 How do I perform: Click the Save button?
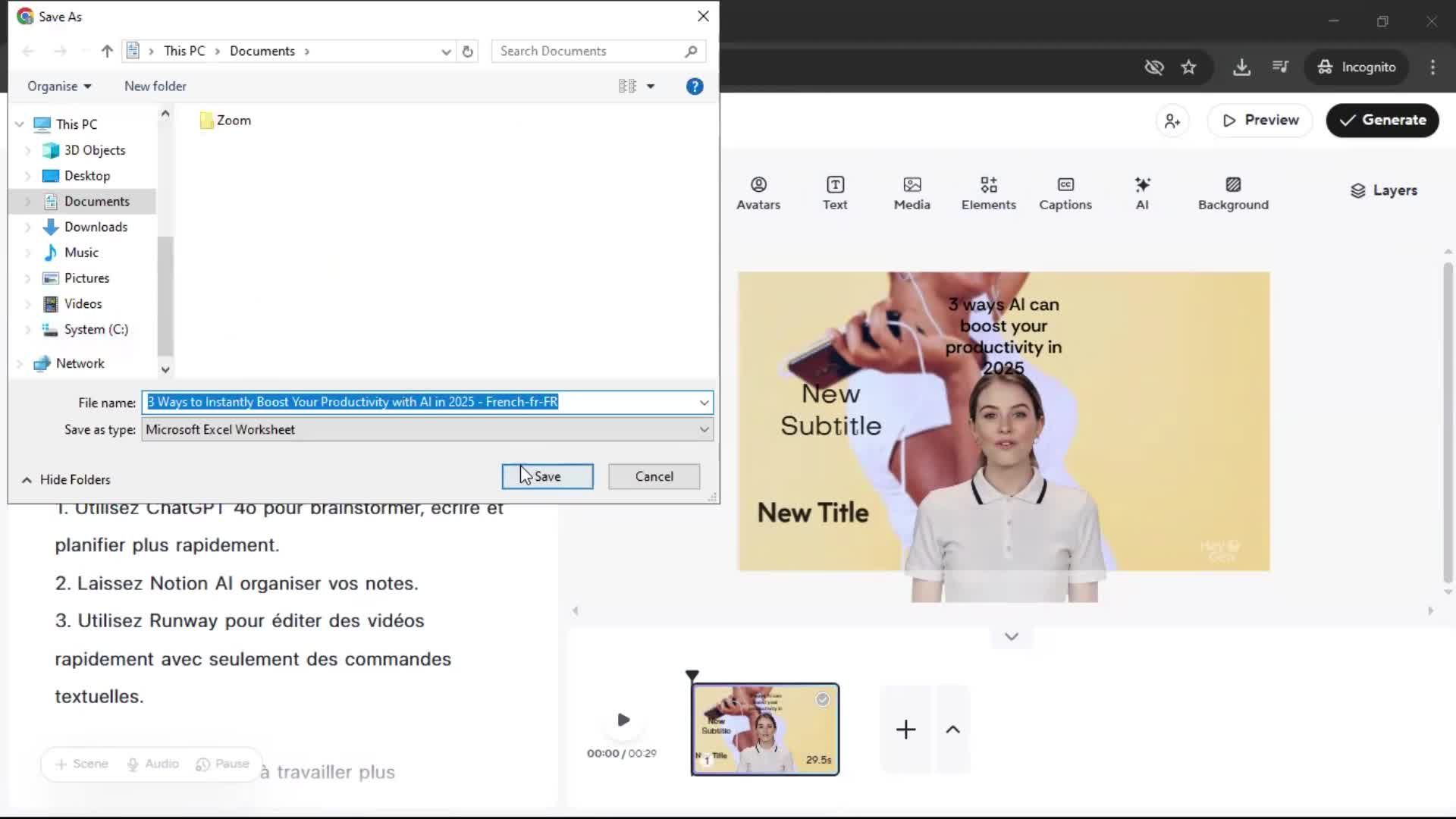coord(547,476)
